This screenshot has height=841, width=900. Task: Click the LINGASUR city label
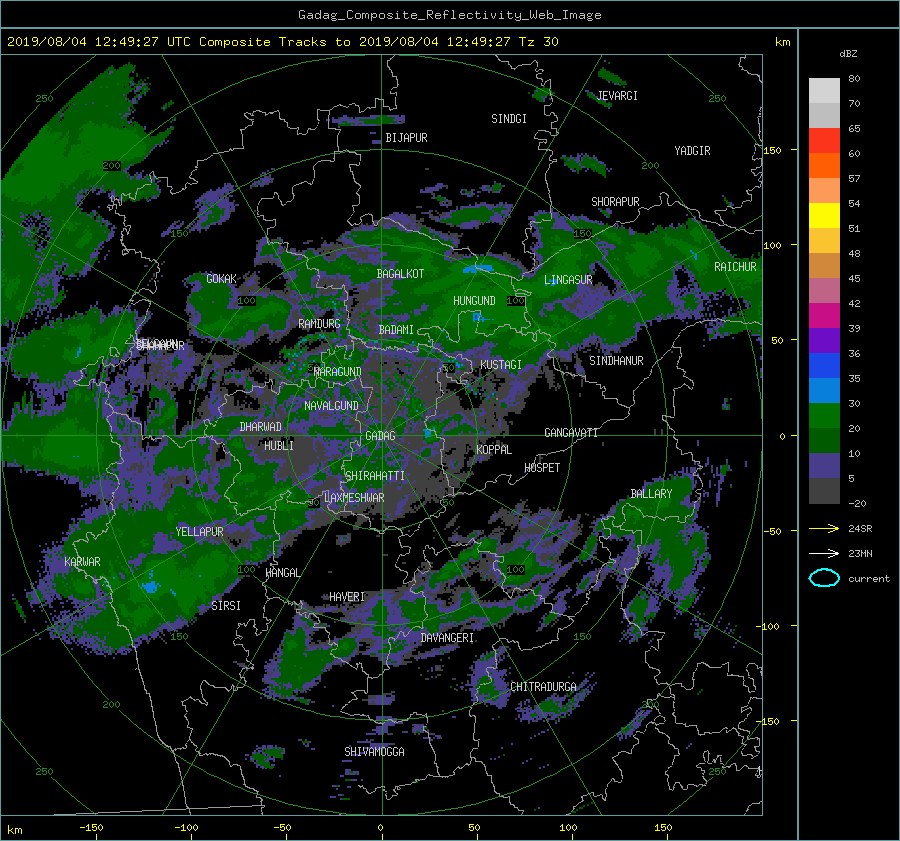tap(568, 280)
